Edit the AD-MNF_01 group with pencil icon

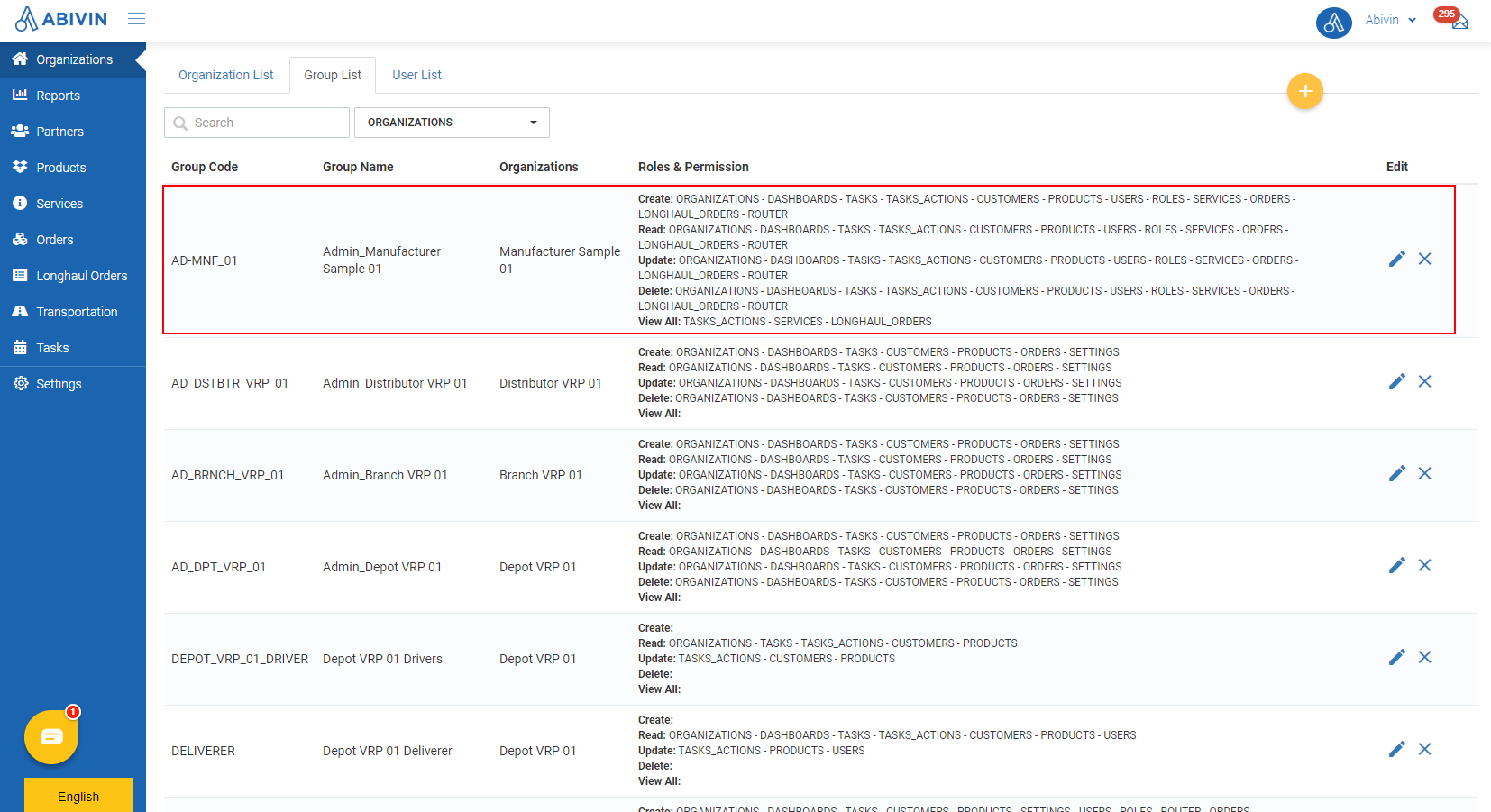pos(1397,260)
